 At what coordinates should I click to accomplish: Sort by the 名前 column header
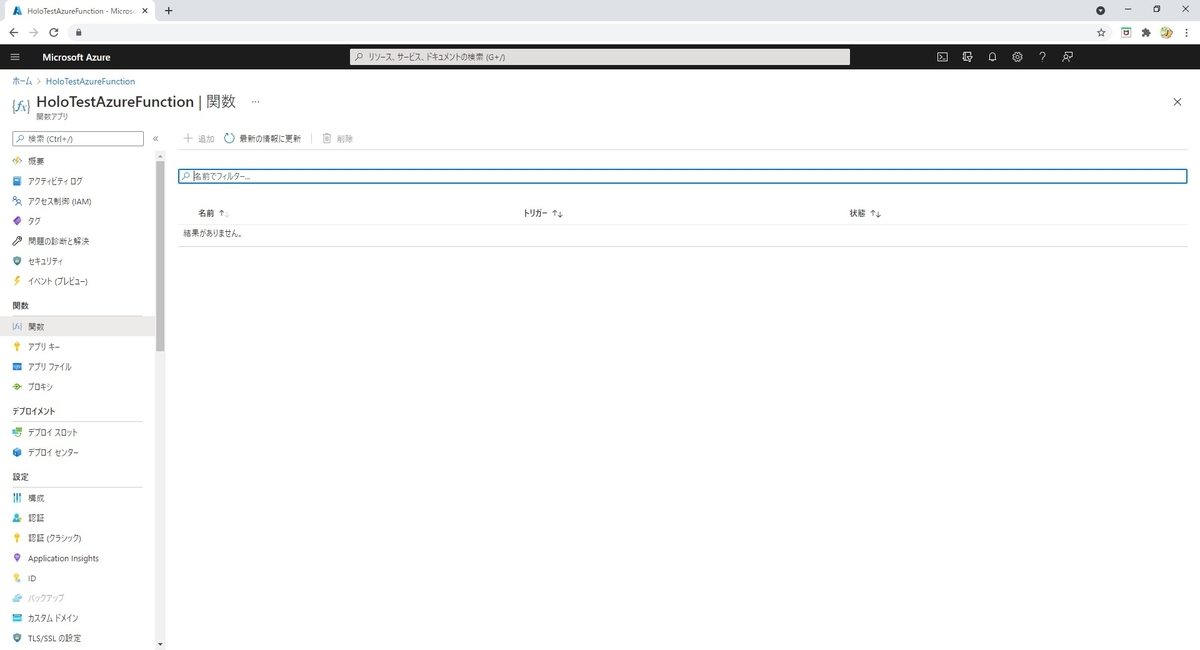pyautogui.click(x=213, y=213)
